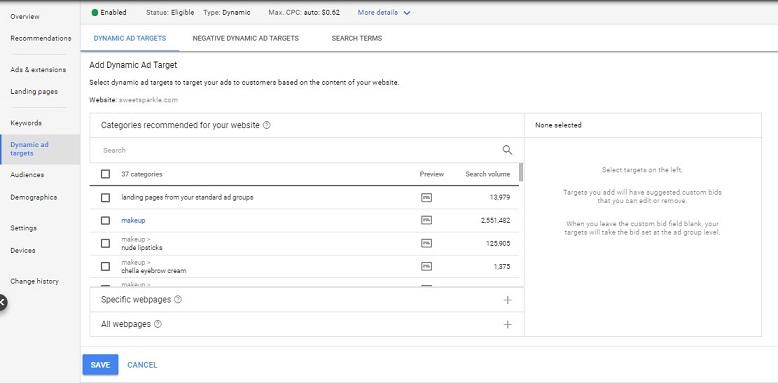Click Max. CPC auto $0.62 text
This screenshot has width=778, height=383.
click(304, 12)
